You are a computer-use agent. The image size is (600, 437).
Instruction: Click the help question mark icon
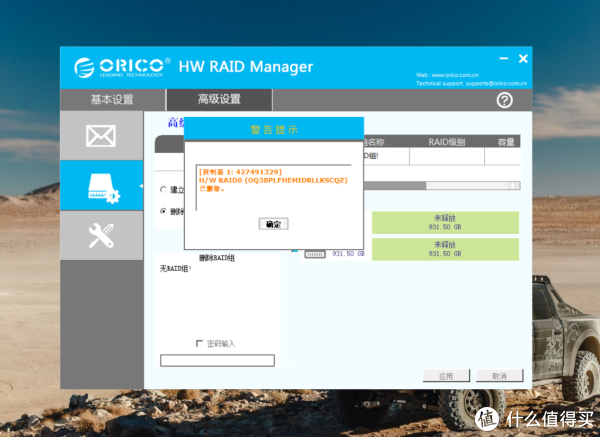pos(504,100)
